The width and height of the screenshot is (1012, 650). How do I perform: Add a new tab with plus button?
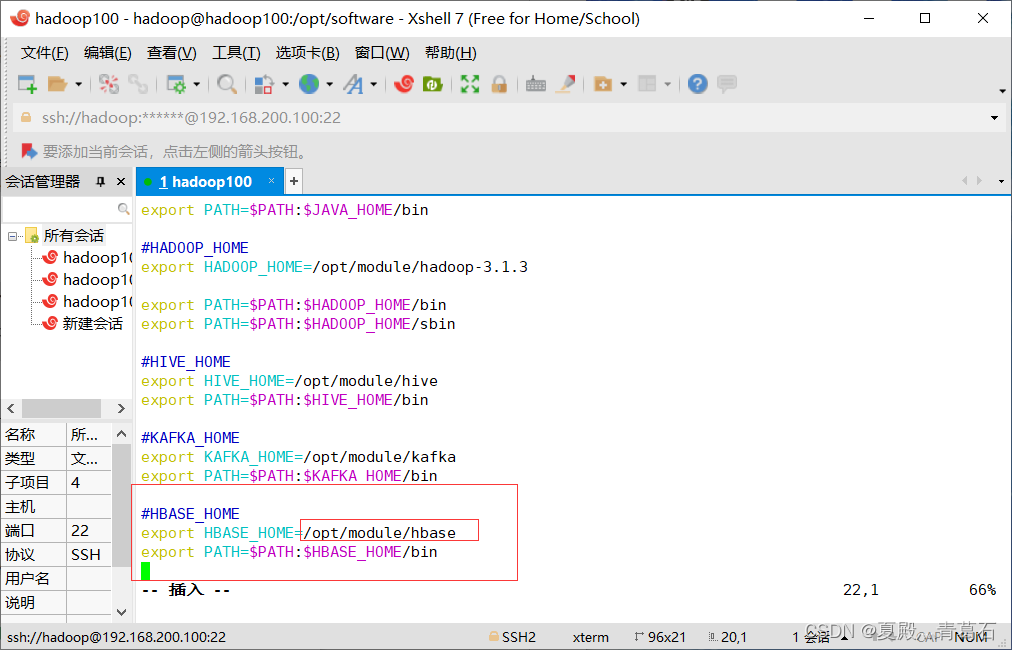tap(294, 181)
